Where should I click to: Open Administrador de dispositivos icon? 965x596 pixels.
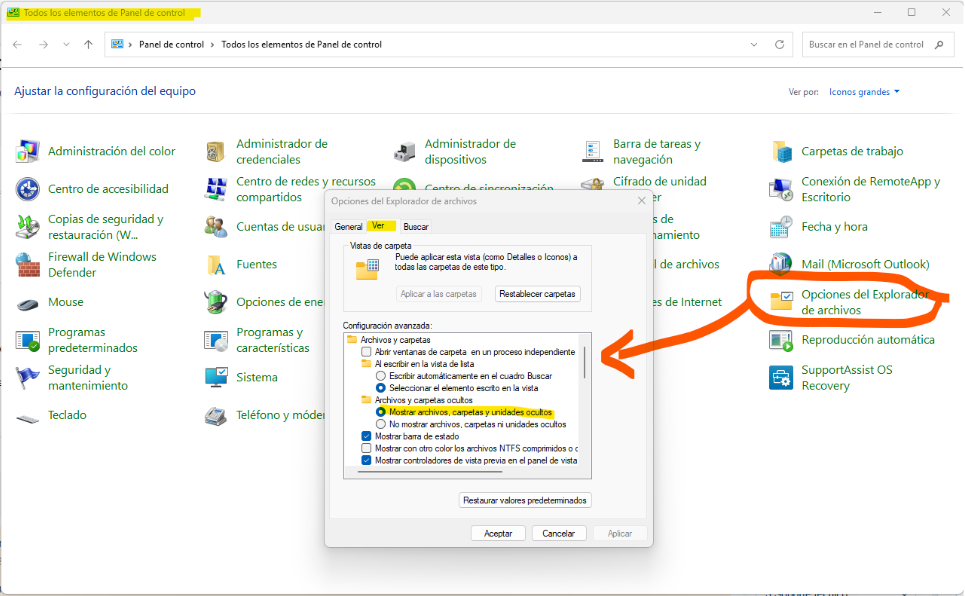point(404,151)
